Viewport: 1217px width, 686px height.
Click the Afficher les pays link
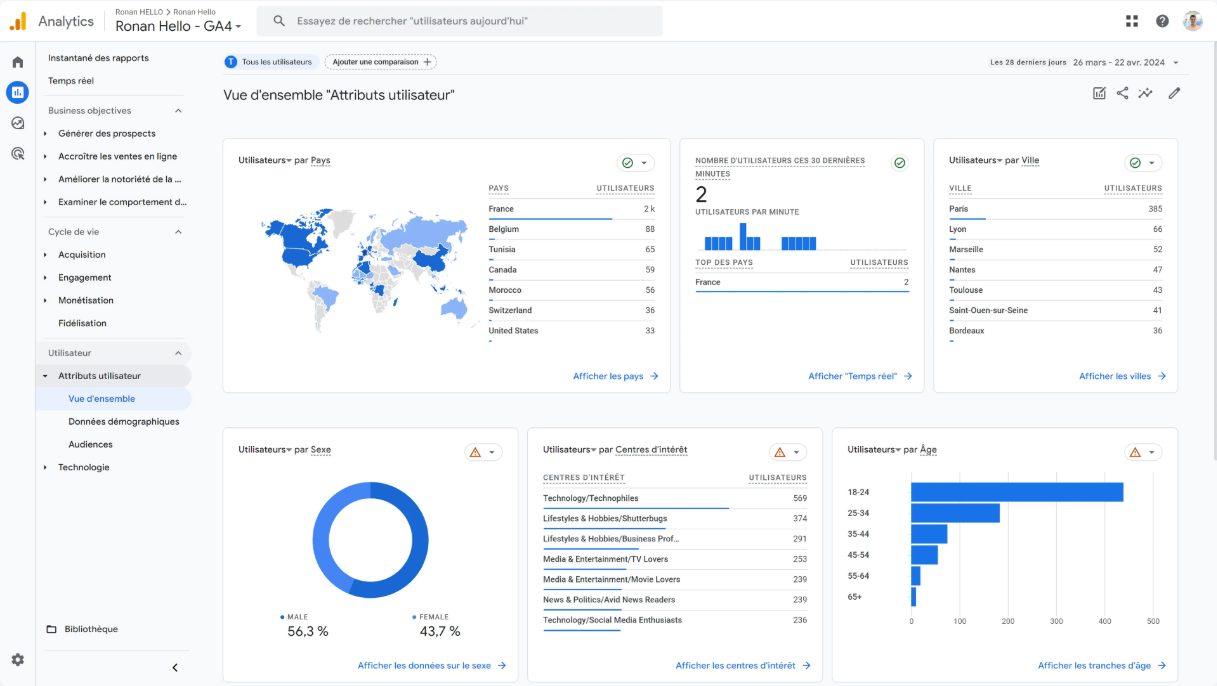[x=615, y=376]
